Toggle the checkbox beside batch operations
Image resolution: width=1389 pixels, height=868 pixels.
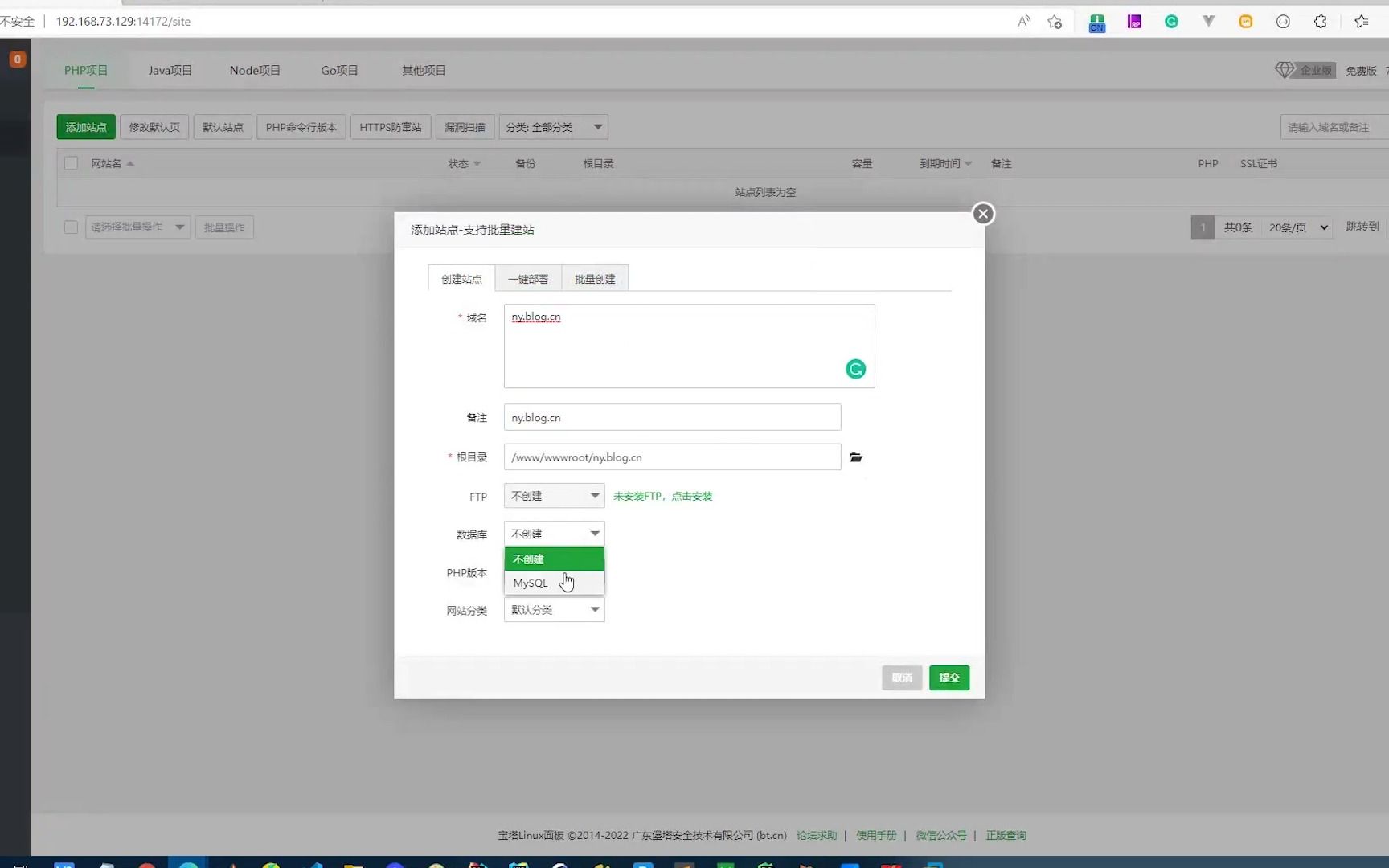coord(71,227)
